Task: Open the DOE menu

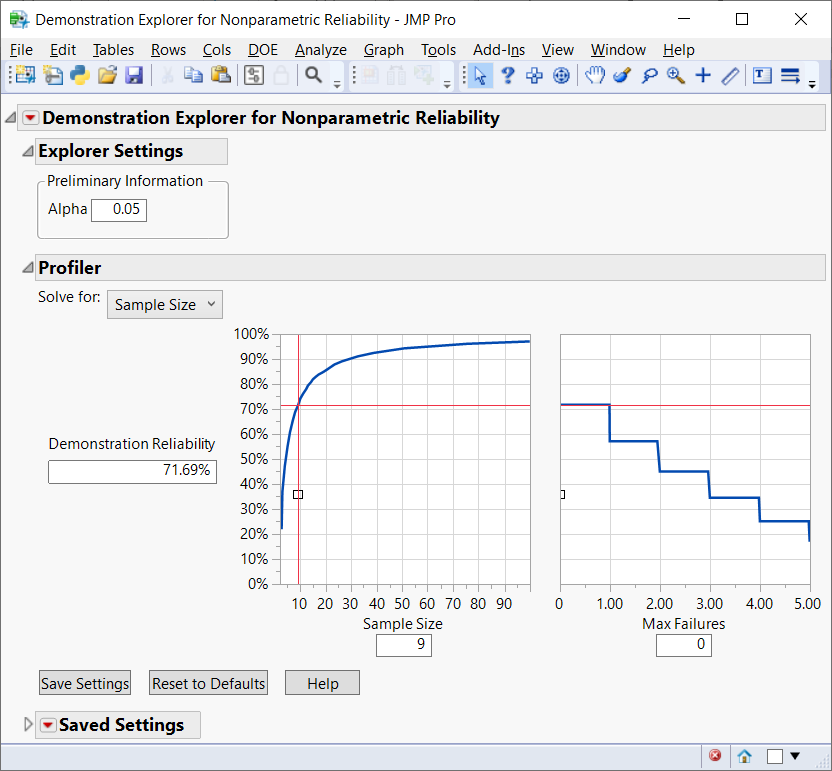Action: tap(263, 50)
